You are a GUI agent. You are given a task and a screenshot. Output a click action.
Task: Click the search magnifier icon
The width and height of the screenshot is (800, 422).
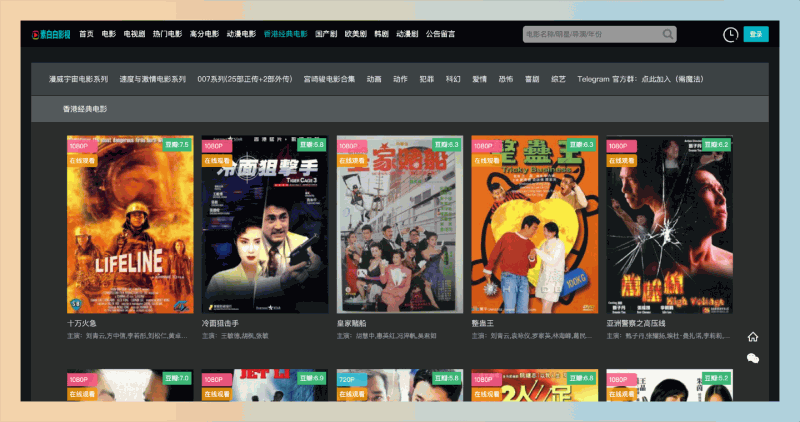[x=667, y=34]
